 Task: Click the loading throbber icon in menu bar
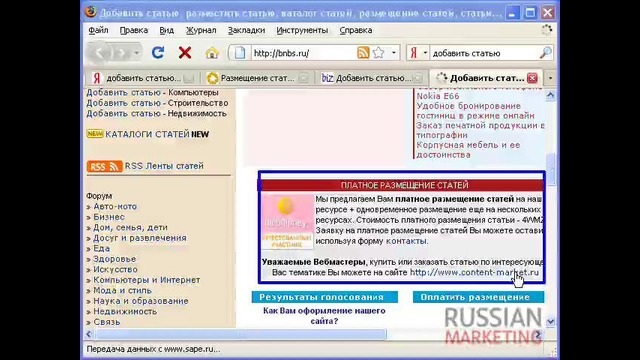(x=547, y=30)
